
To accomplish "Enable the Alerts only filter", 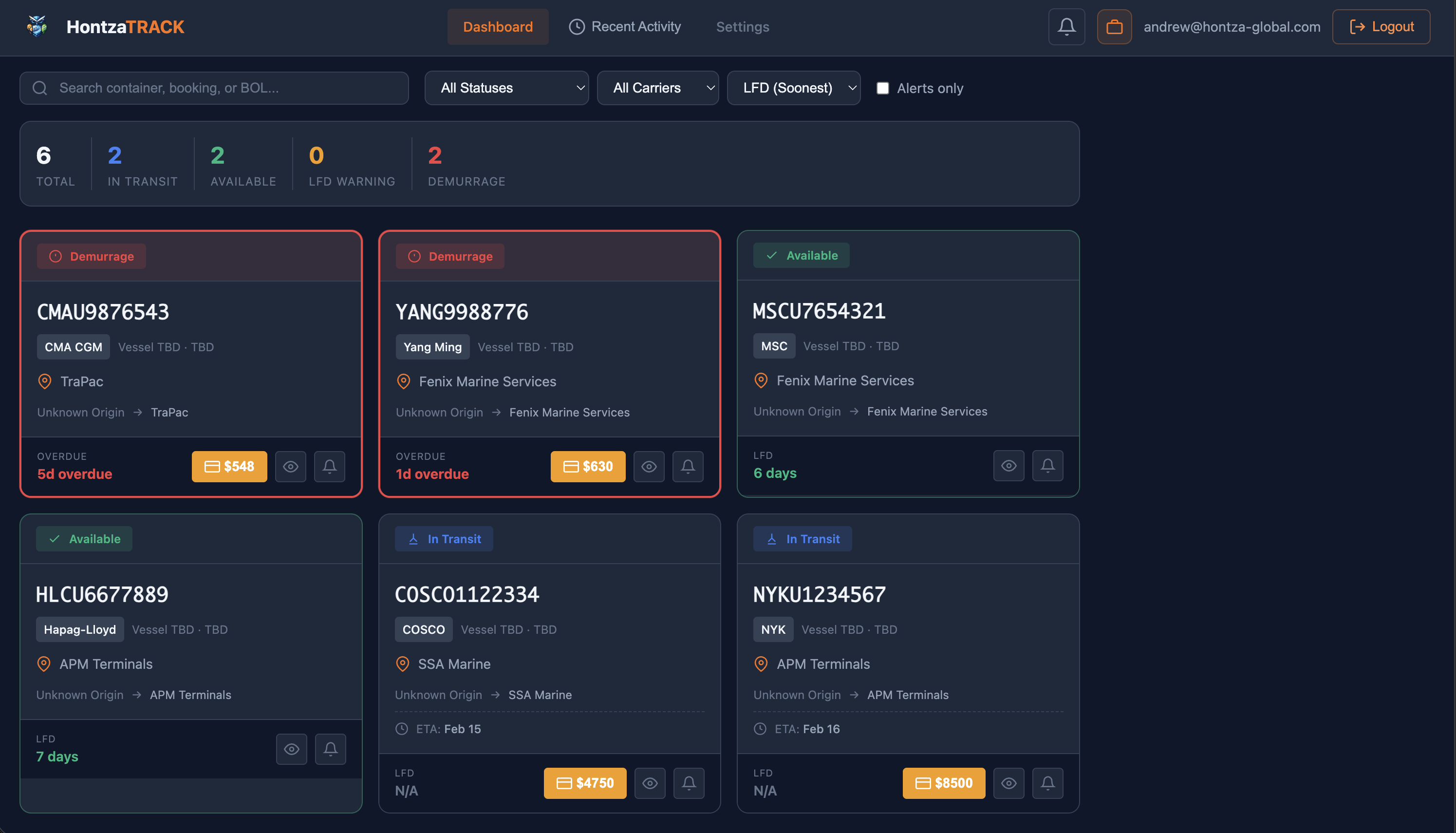I will (883, 88).
